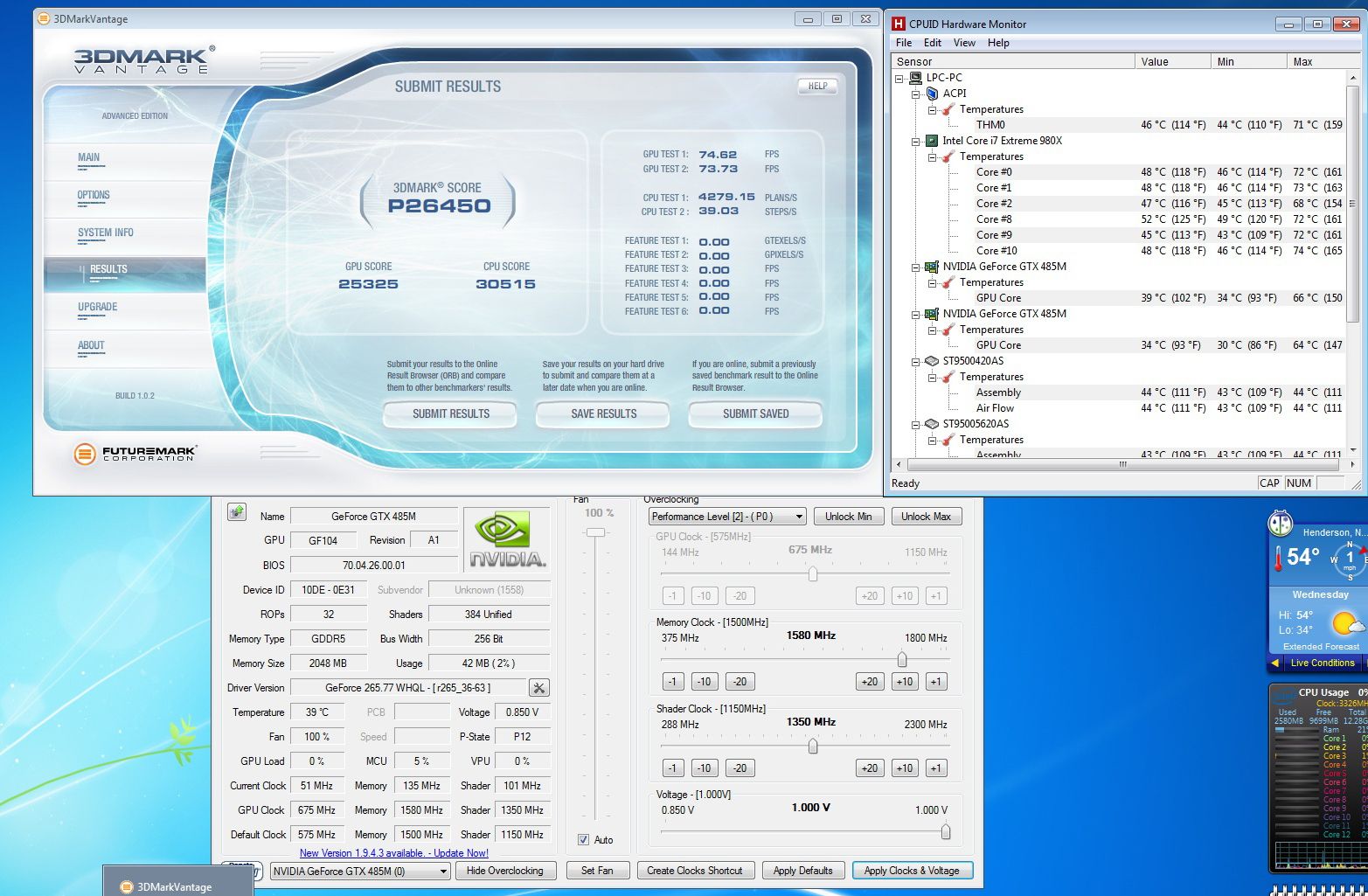Open the New Version 1.9.4.3 update link
Image resolution: width=1368 pixels, height=896 pixels.
click(x=394, y=853)
